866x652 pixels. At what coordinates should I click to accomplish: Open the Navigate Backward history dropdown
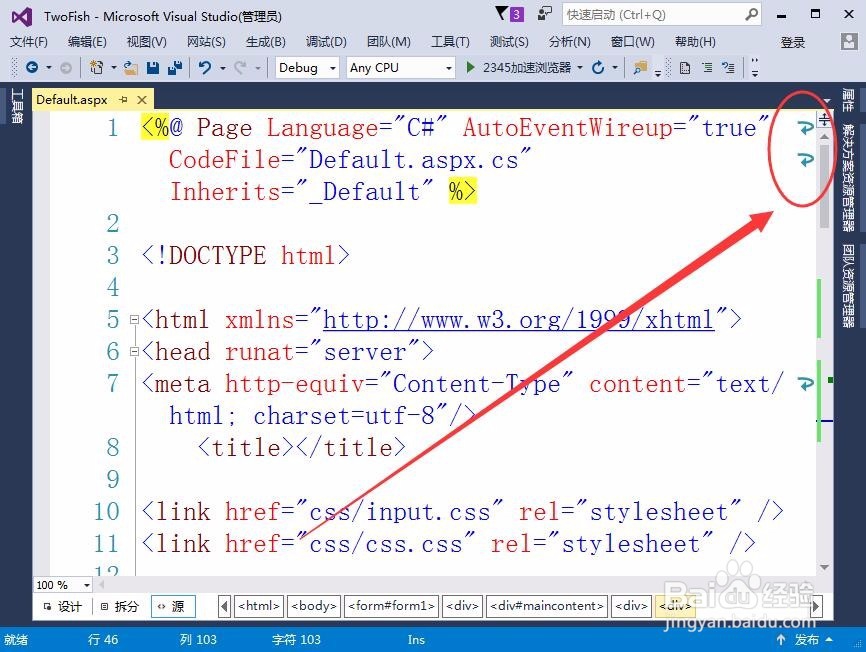click(x=49, y=68)
